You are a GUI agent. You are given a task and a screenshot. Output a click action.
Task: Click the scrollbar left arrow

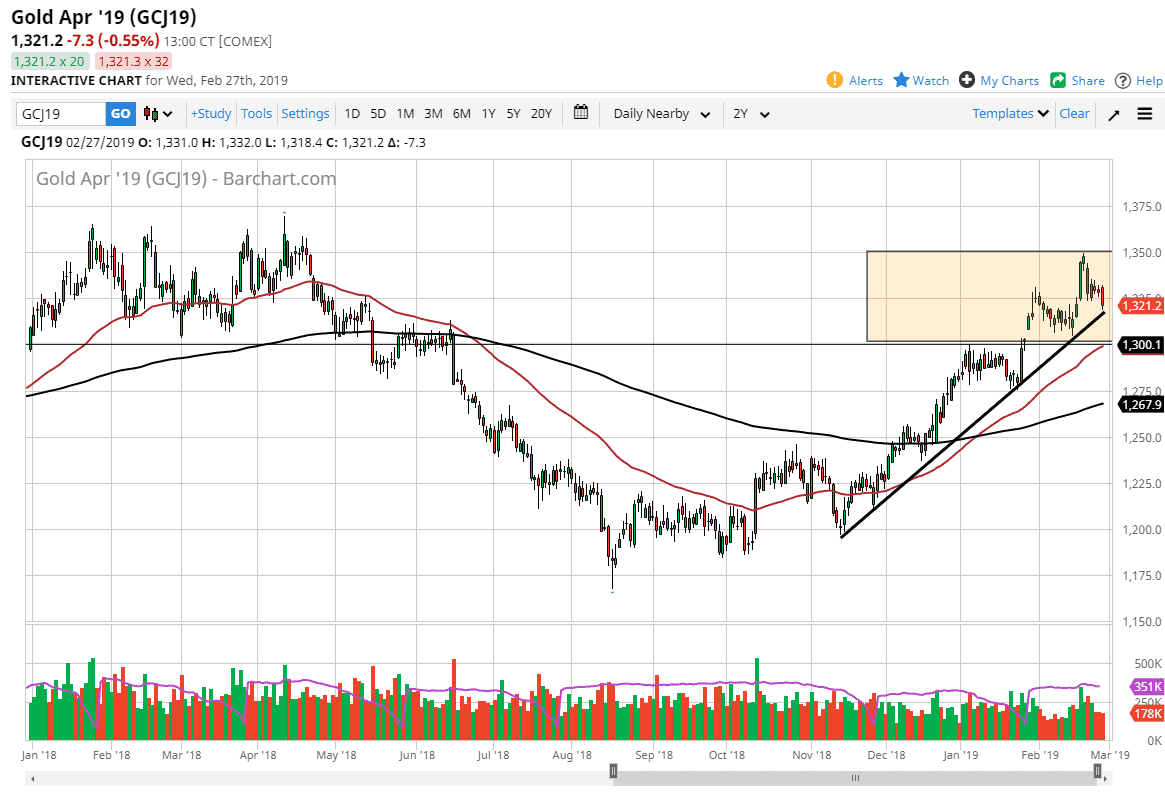click(x=32, y=779)
